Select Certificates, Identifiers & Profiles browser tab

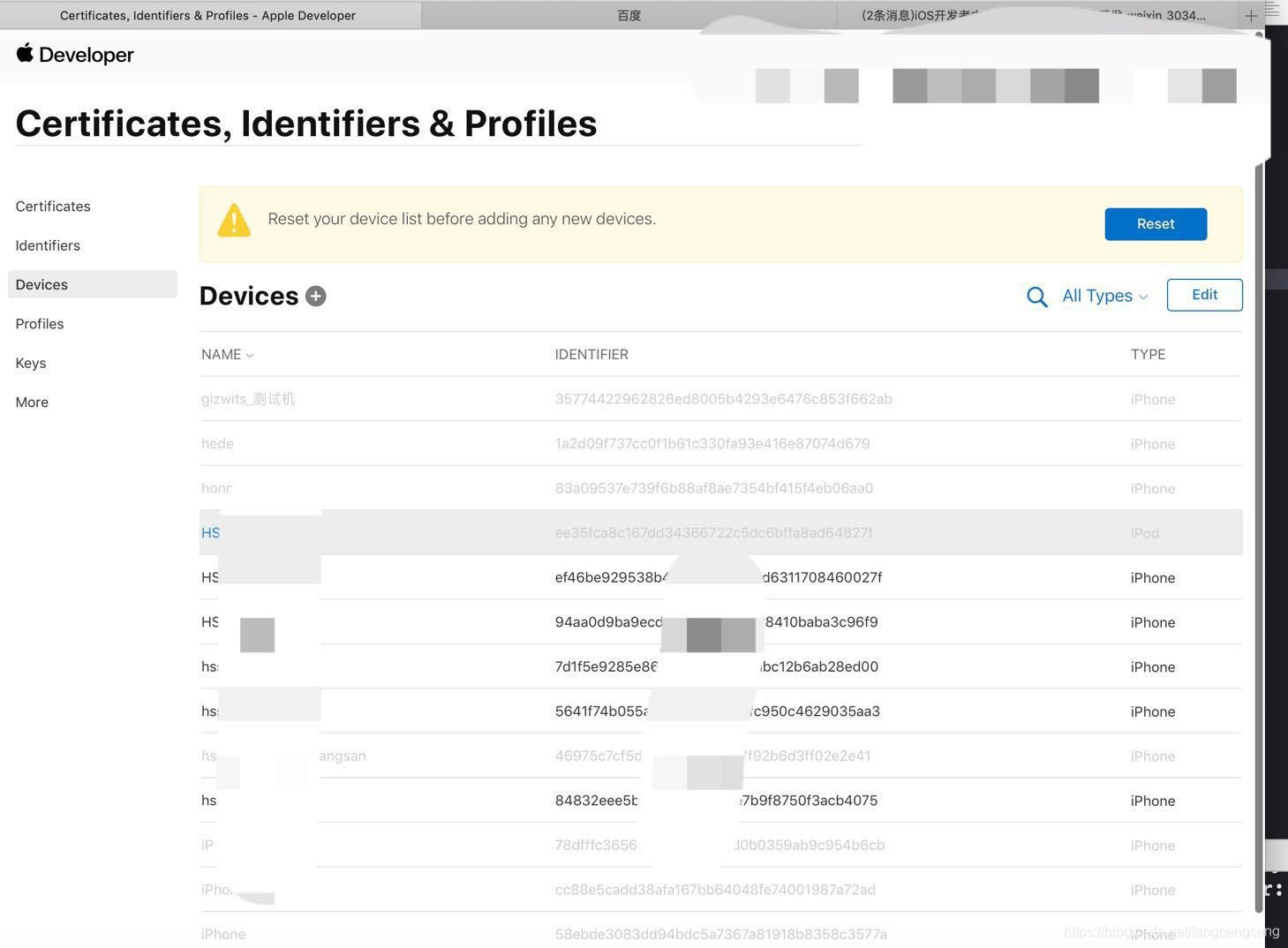pos(210,15)
